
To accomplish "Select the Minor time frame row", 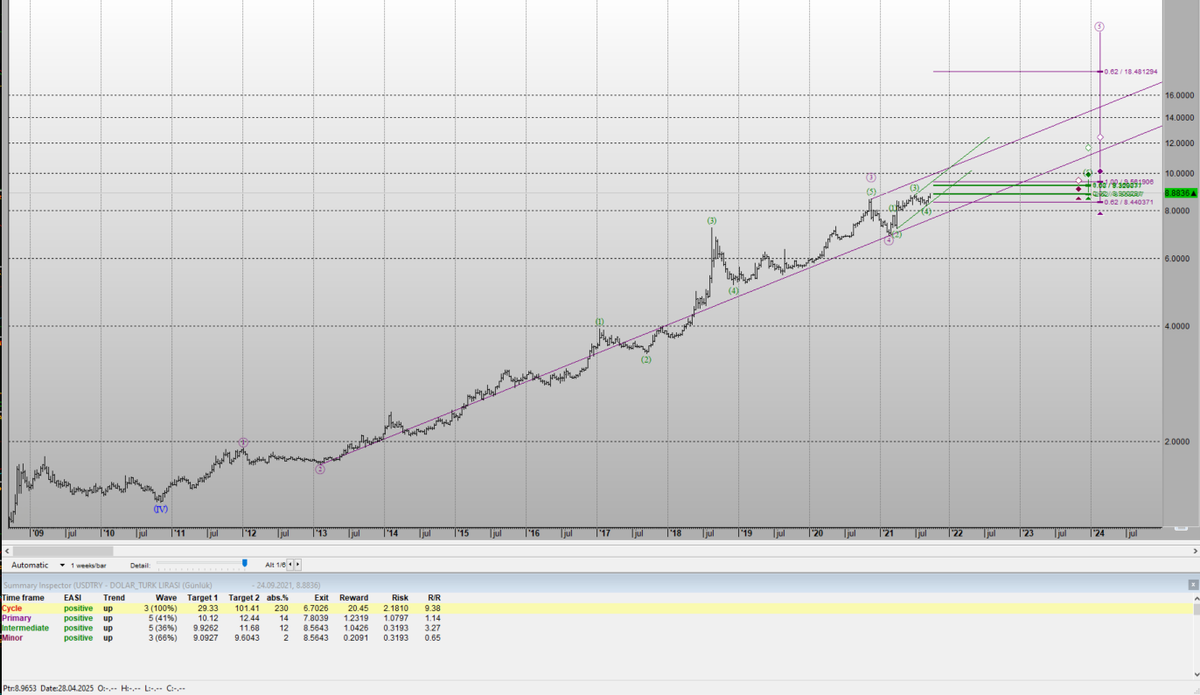I will (598, 638).
